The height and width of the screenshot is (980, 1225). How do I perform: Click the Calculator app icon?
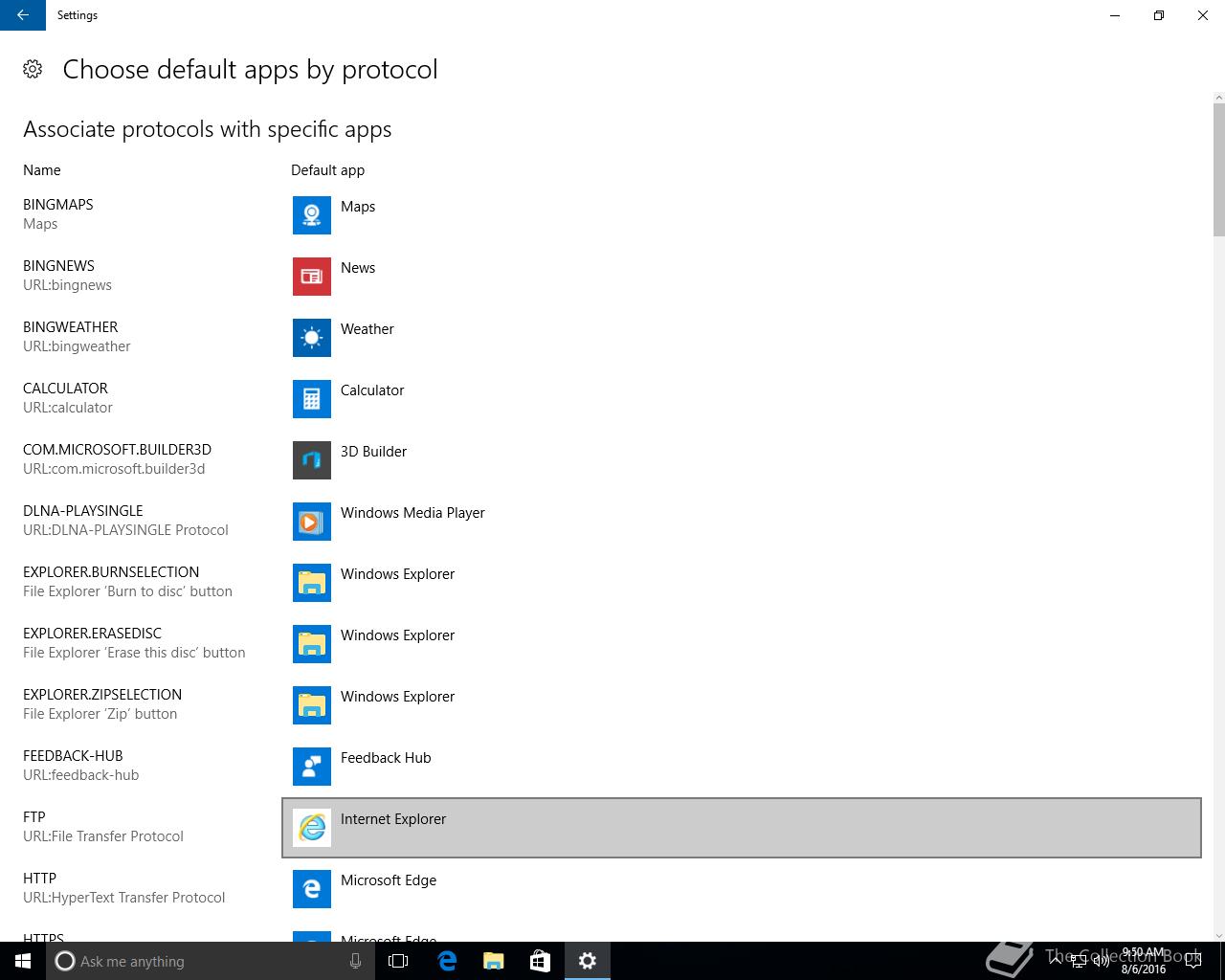pyautogui.click(x=312, y=399)
